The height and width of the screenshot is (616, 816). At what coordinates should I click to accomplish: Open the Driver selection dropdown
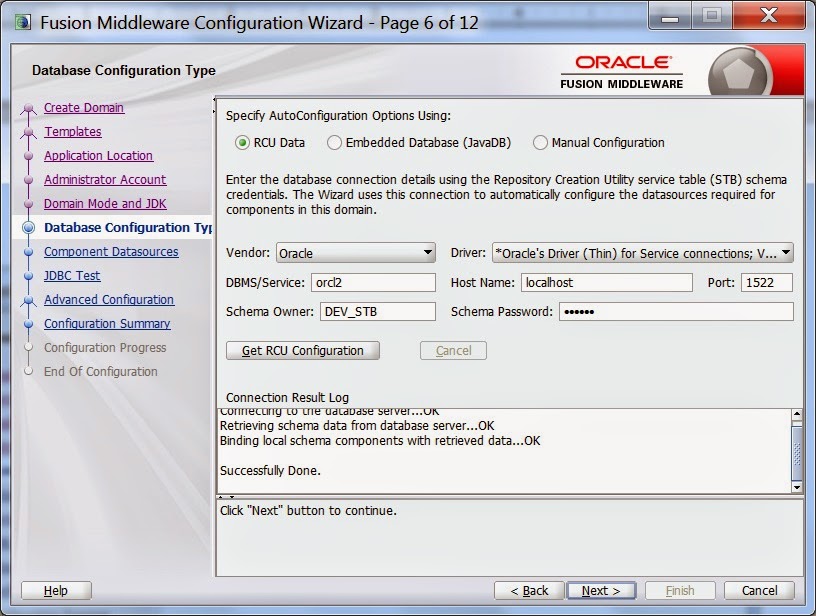[x=789, y=253]
